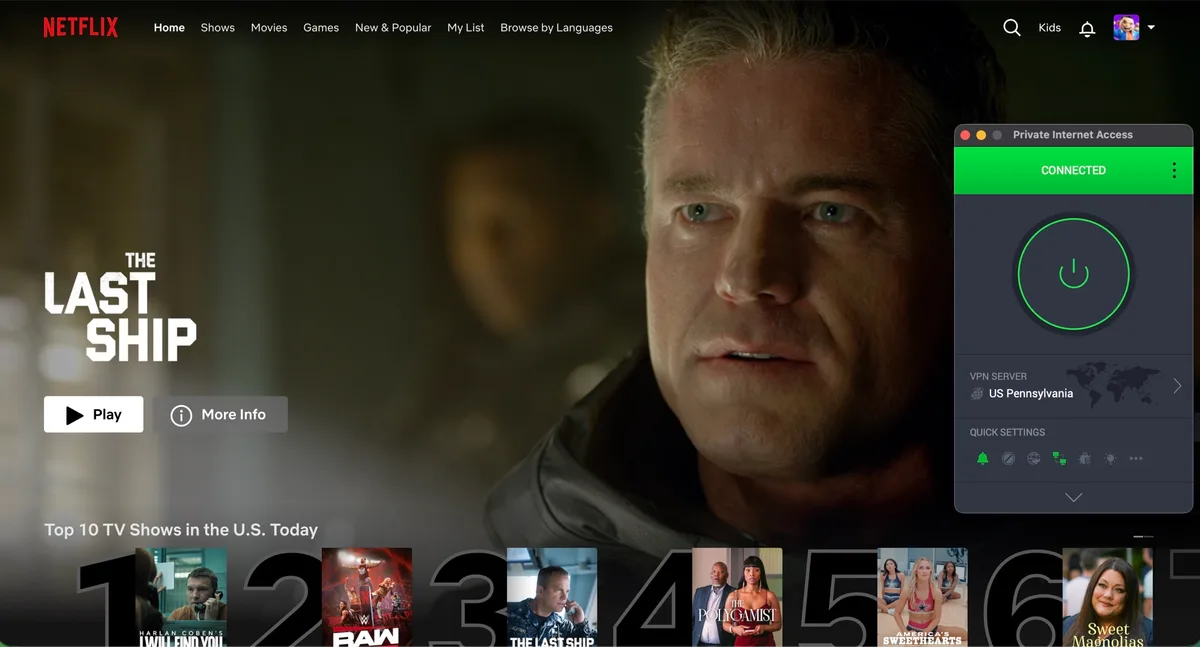Click the Top 10 row page indicator
Viewport: 1200px width, 647px height.
pyautogui.click(x=1143, y=537)
